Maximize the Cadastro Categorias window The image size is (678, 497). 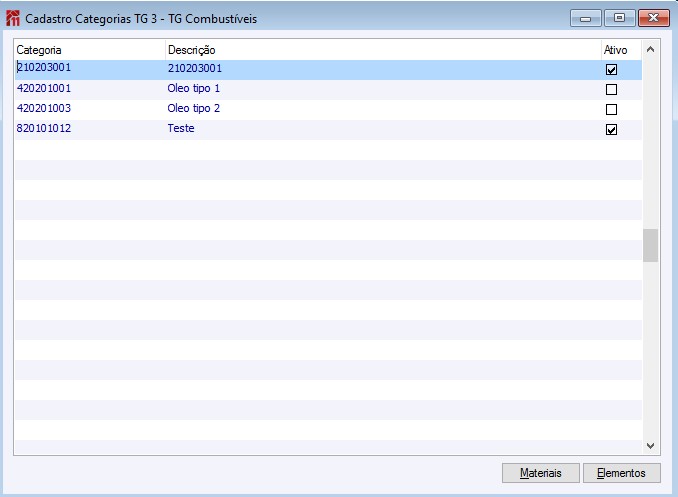click(619, 18)
